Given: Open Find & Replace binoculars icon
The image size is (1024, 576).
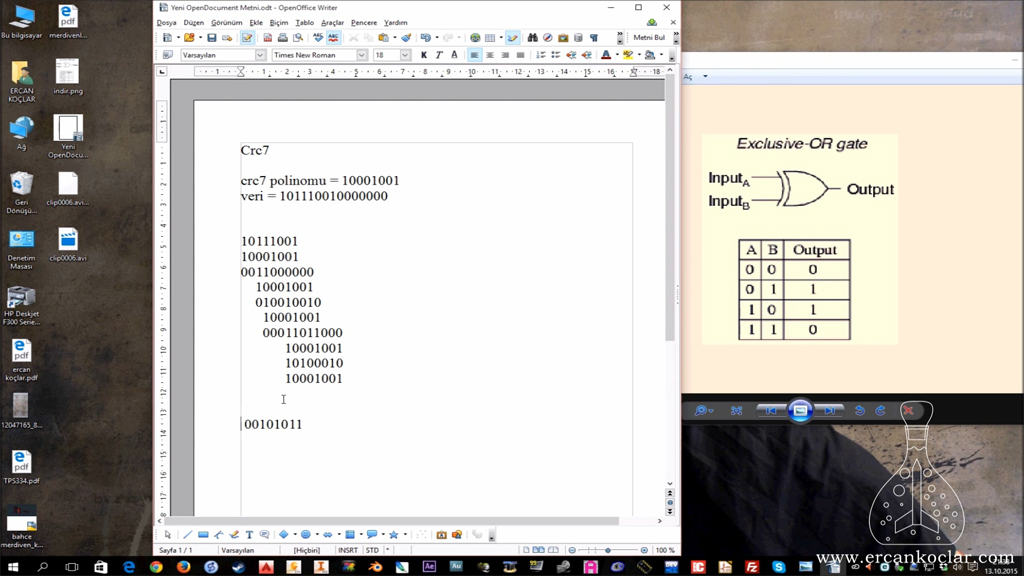Looking at the screenshot, I should pyautogui.click(x=532, y=38).
